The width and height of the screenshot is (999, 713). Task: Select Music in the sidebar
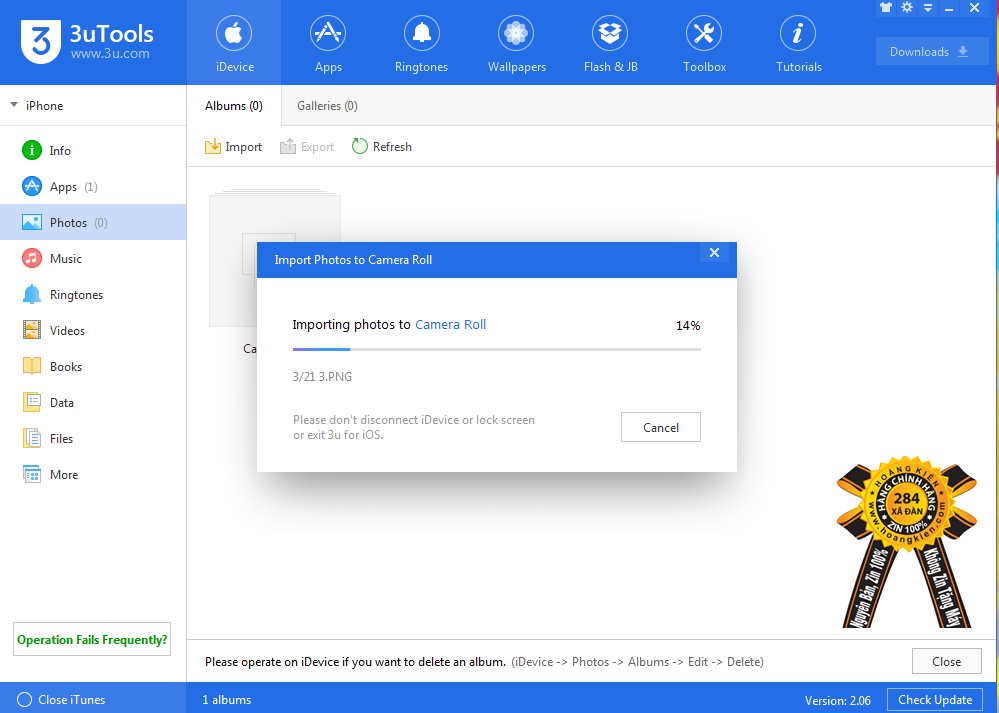coord(93,259)
